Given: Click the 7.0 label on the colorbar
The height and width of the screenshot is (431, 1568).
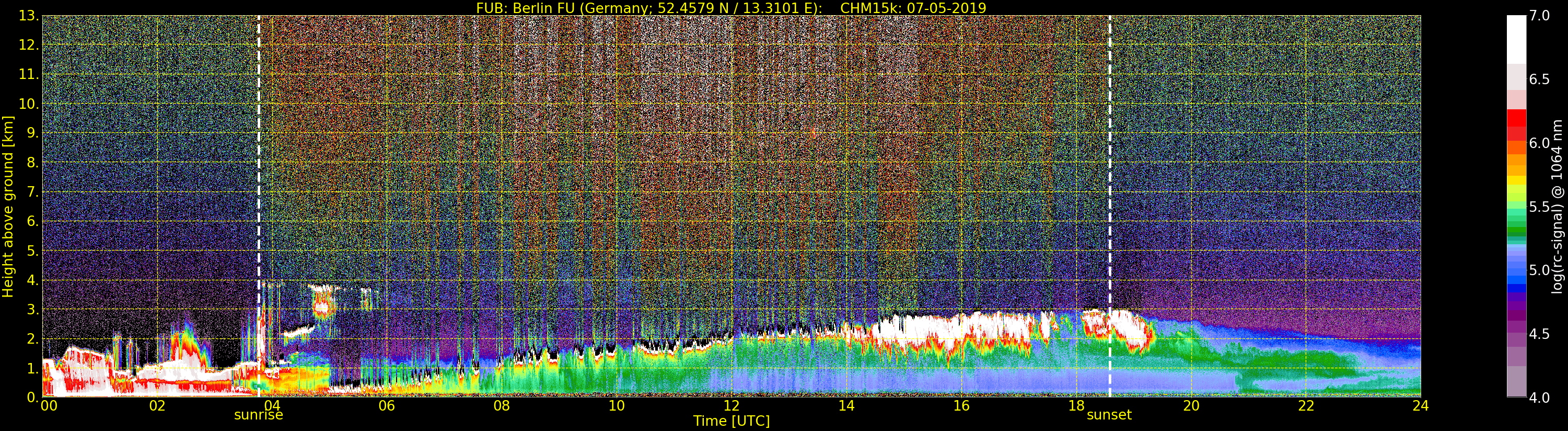Looking at the screenshot, I should click(1539, 16).
